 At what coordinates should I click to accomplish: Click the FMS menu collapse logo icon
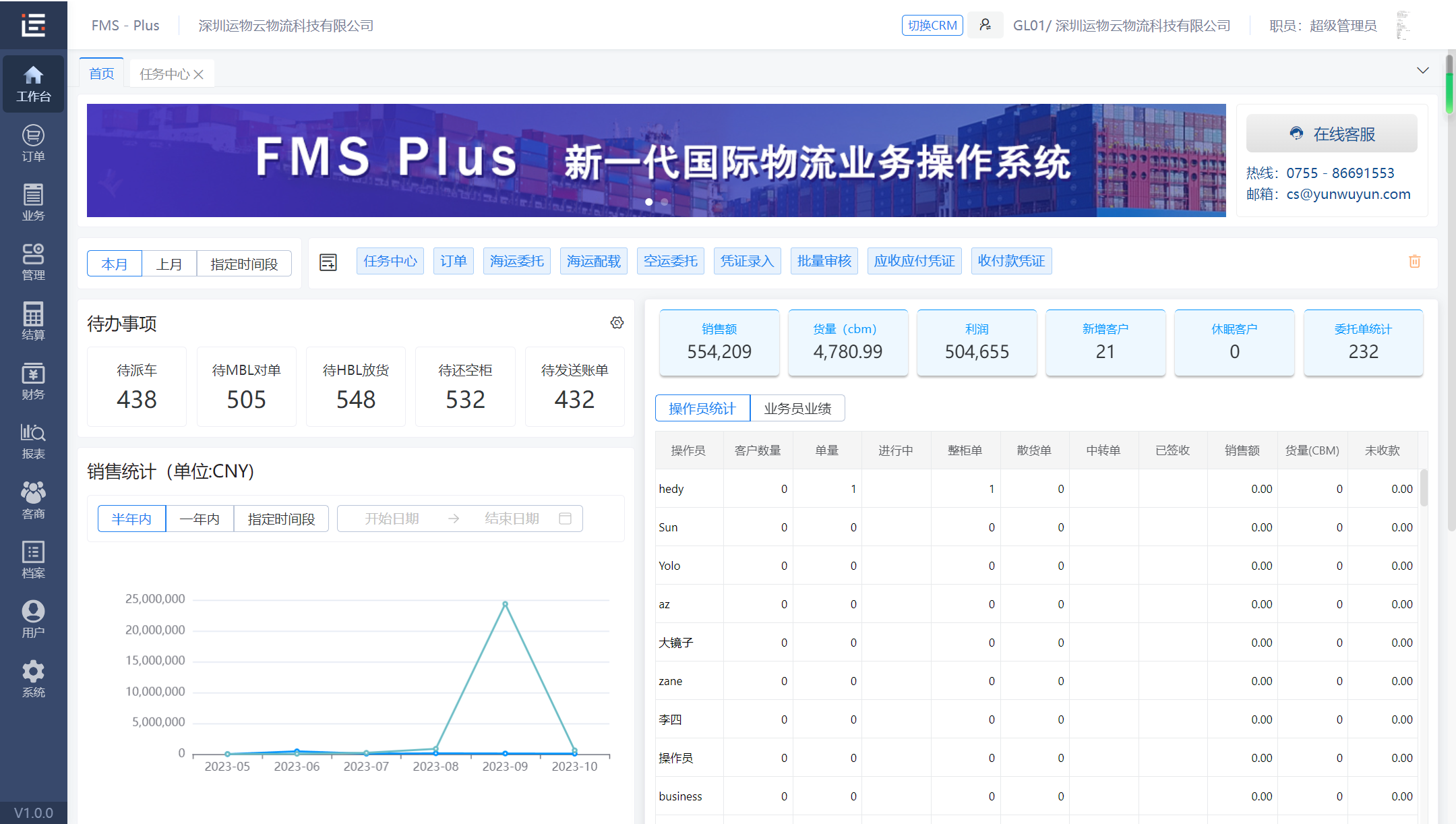click(33, 25)
